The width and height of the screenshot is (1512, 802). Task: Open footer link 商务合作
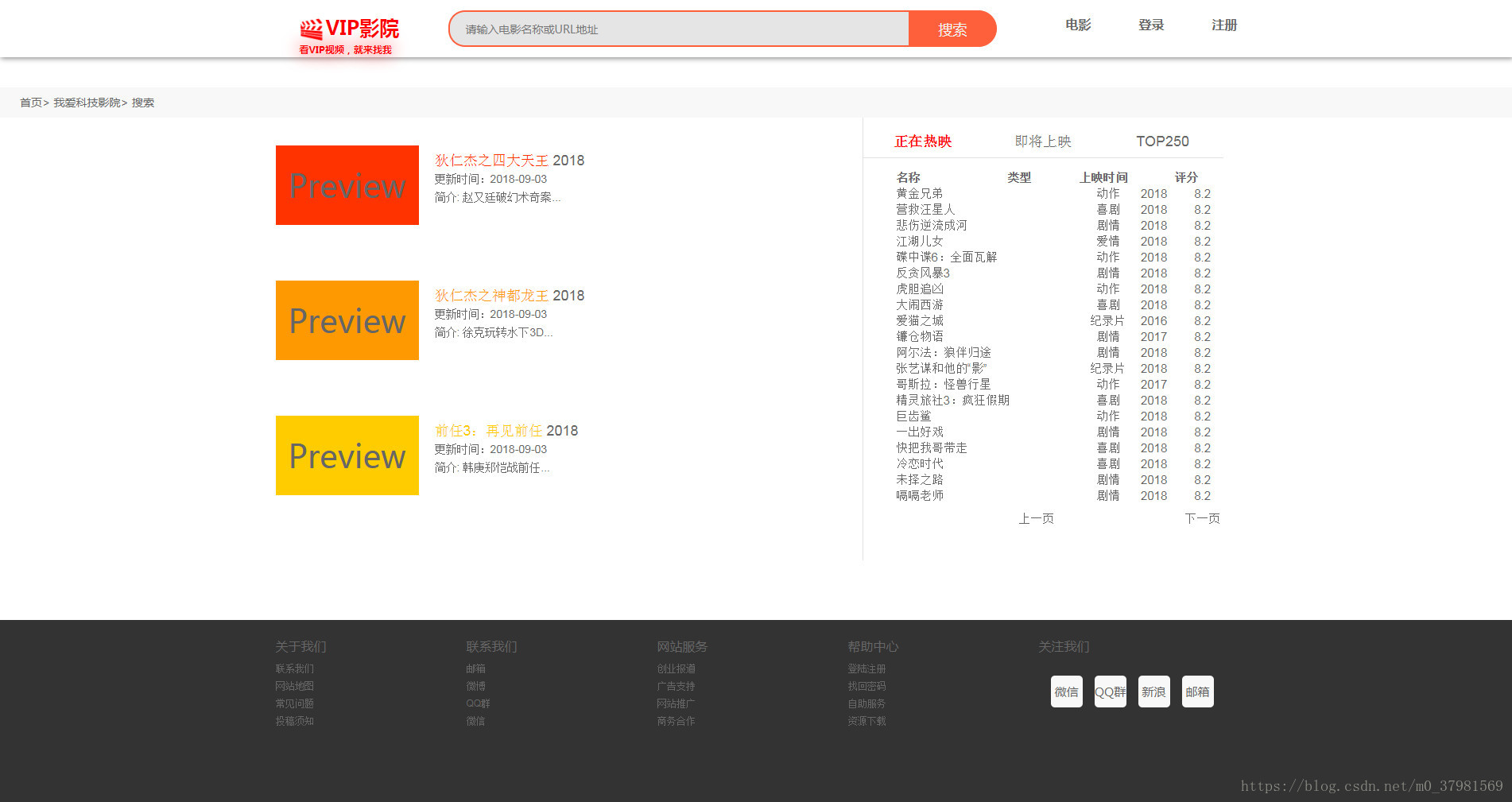pyautogui.click(x=677, y=721)
